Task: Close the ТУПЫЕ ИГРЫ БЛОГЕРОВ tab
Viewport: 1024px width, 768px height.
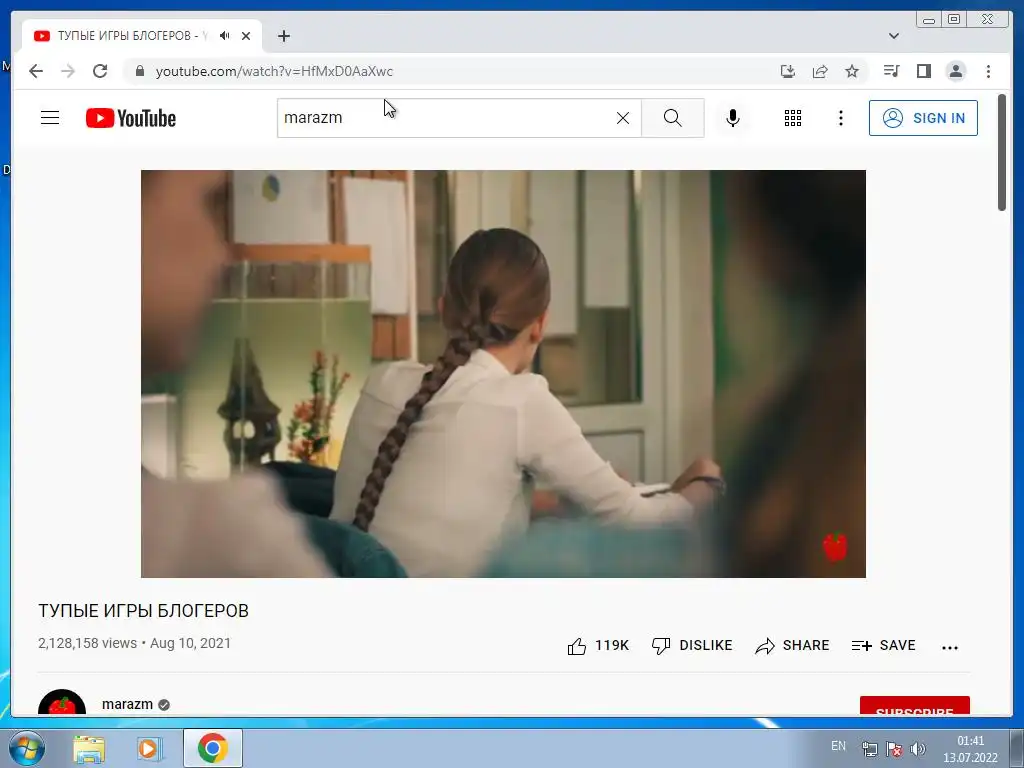Action: (x=246, y=36)
